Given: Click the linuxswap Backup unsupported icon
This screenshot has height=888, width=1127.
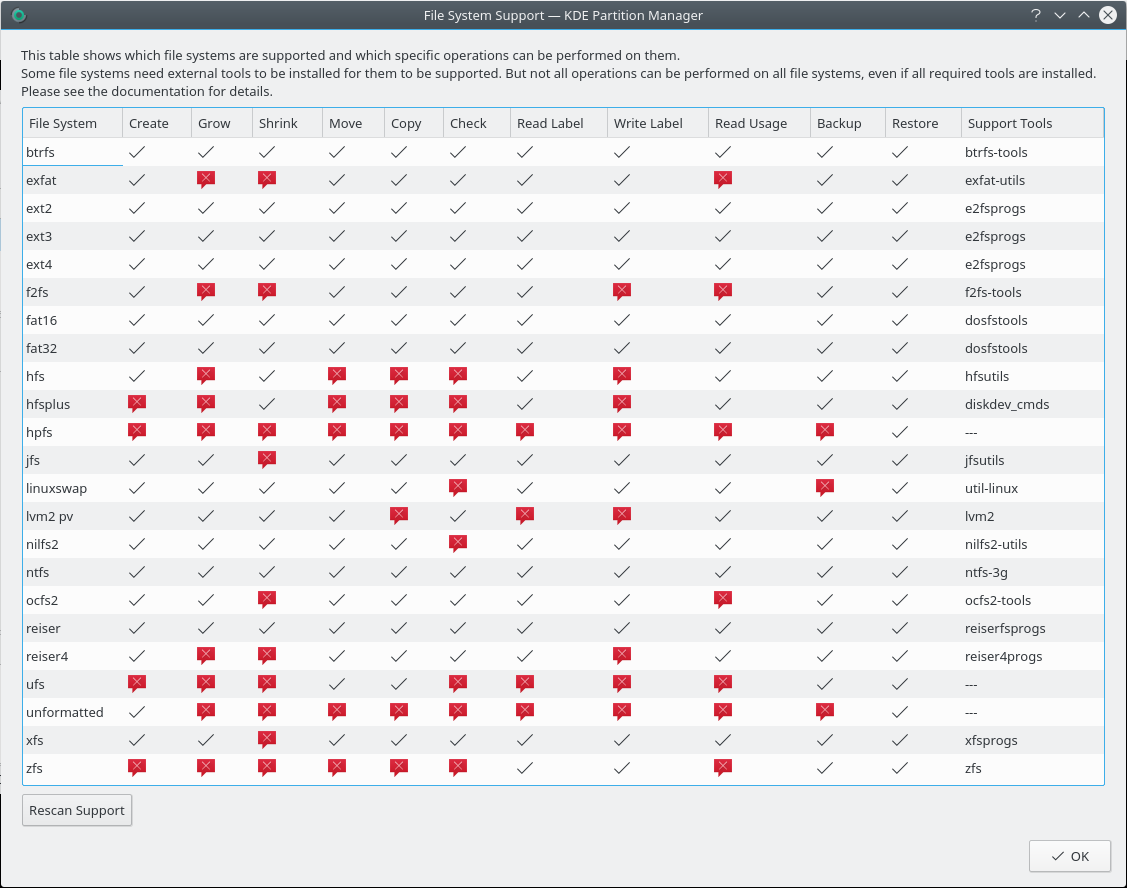Looking at the screenshot, I should tap(825, 488).
